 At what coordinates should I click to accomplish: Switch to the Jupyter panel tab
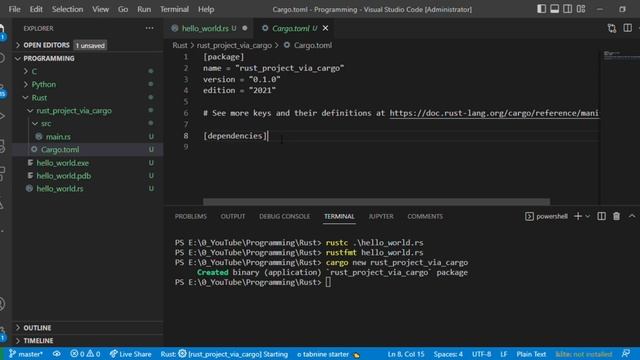click(x=381, y=216)
